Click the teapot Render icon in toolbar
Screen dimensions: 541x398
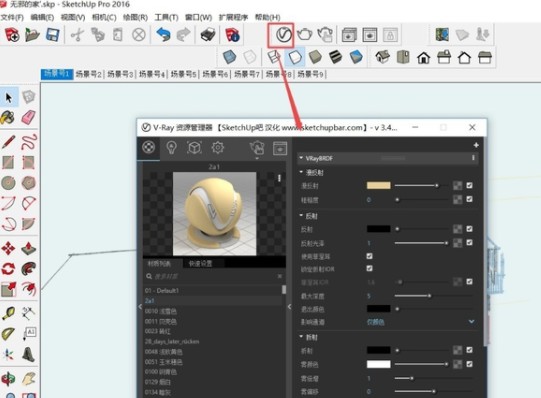point(304,34)
